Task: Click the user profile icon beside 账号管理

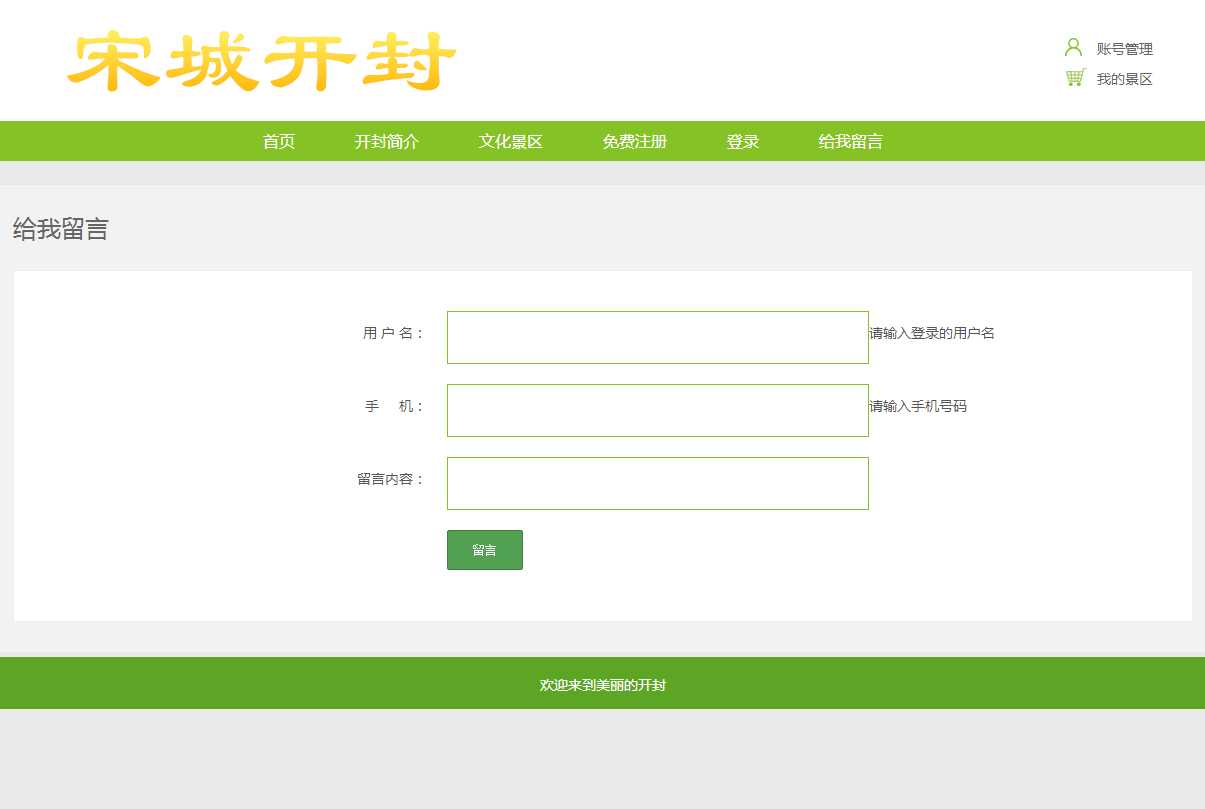Action: 1073,47
